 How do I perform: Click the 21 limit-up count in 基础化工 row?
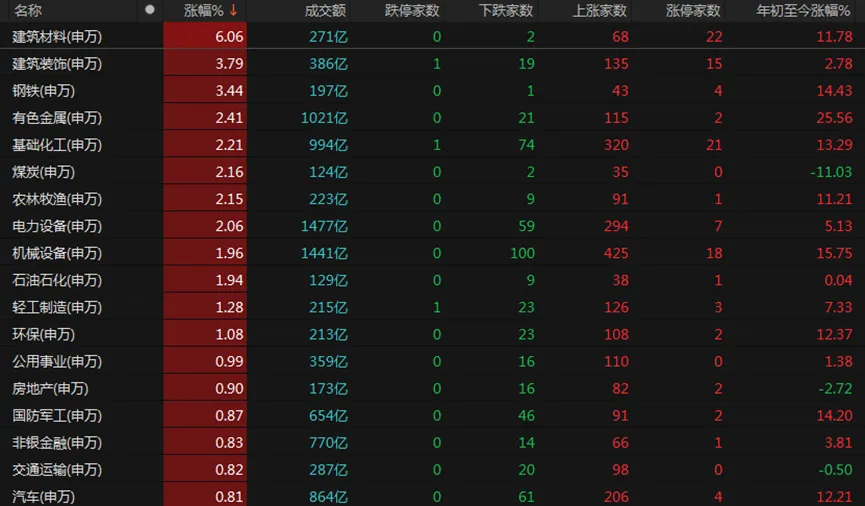pos(714,145)
